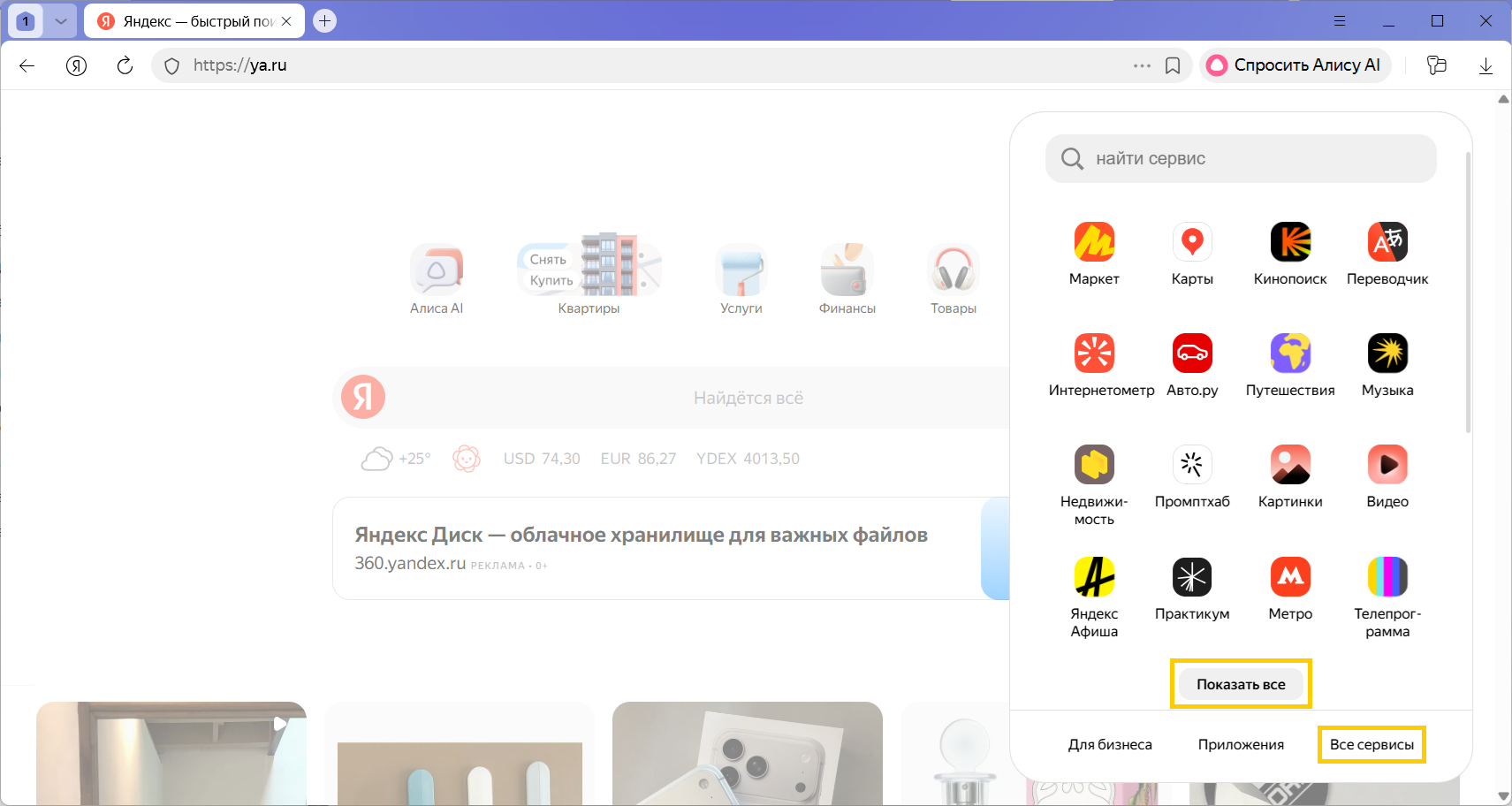Open the Услуги shortcut
This screenshot has height=806, width=1512.
[x=741, y=279]
